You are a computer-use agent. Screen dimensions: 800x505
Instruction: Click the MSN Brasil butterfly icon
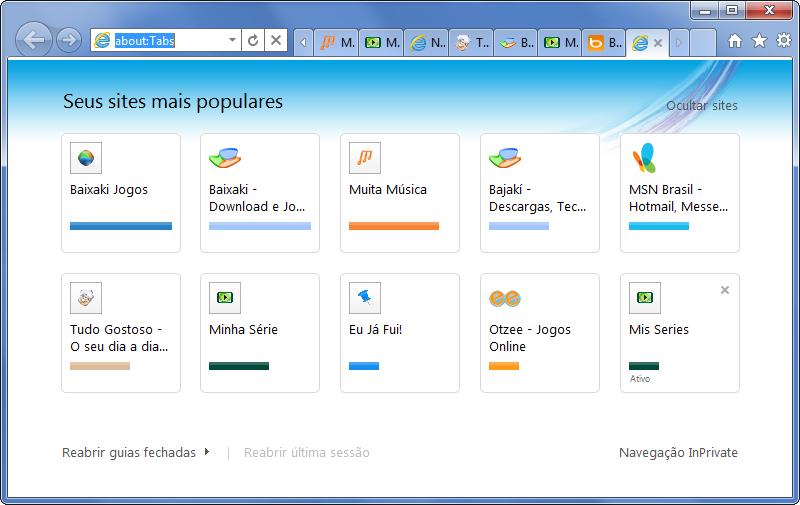[644, 158]
